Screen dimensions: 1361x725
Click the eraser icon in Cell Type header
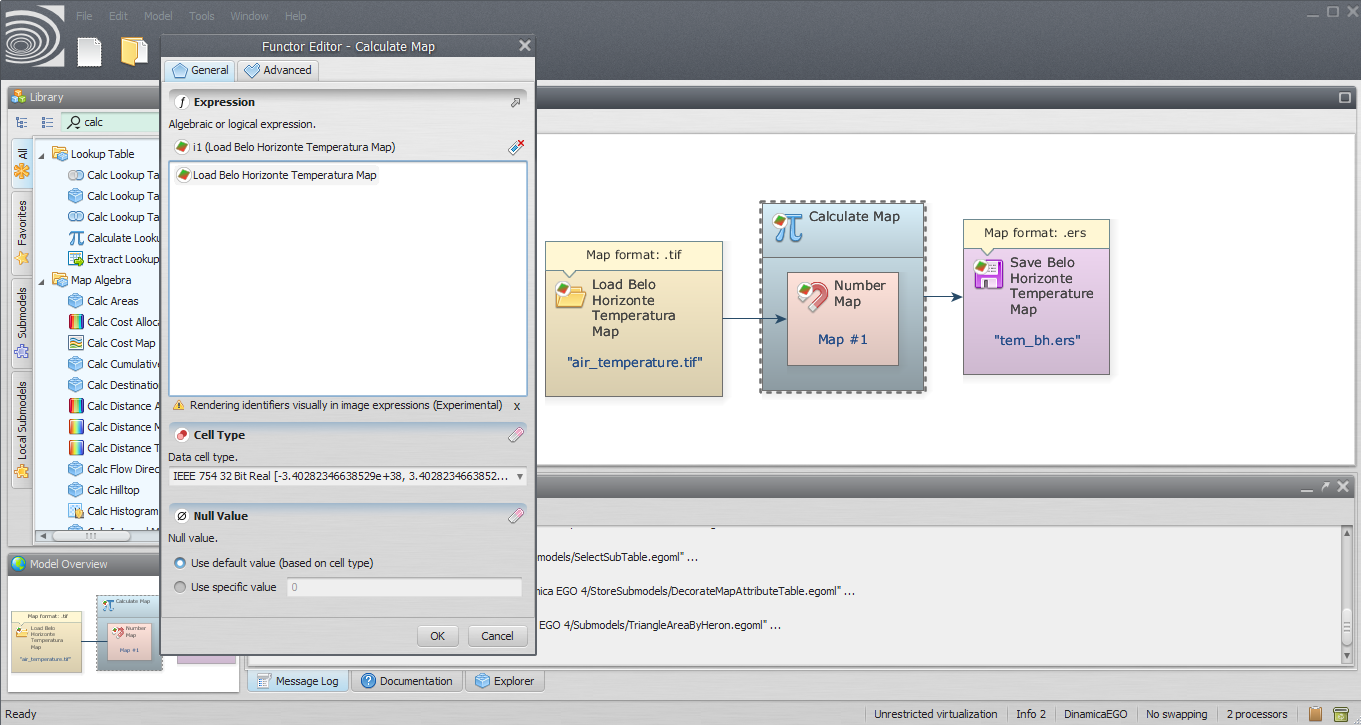tap(516, 435)
